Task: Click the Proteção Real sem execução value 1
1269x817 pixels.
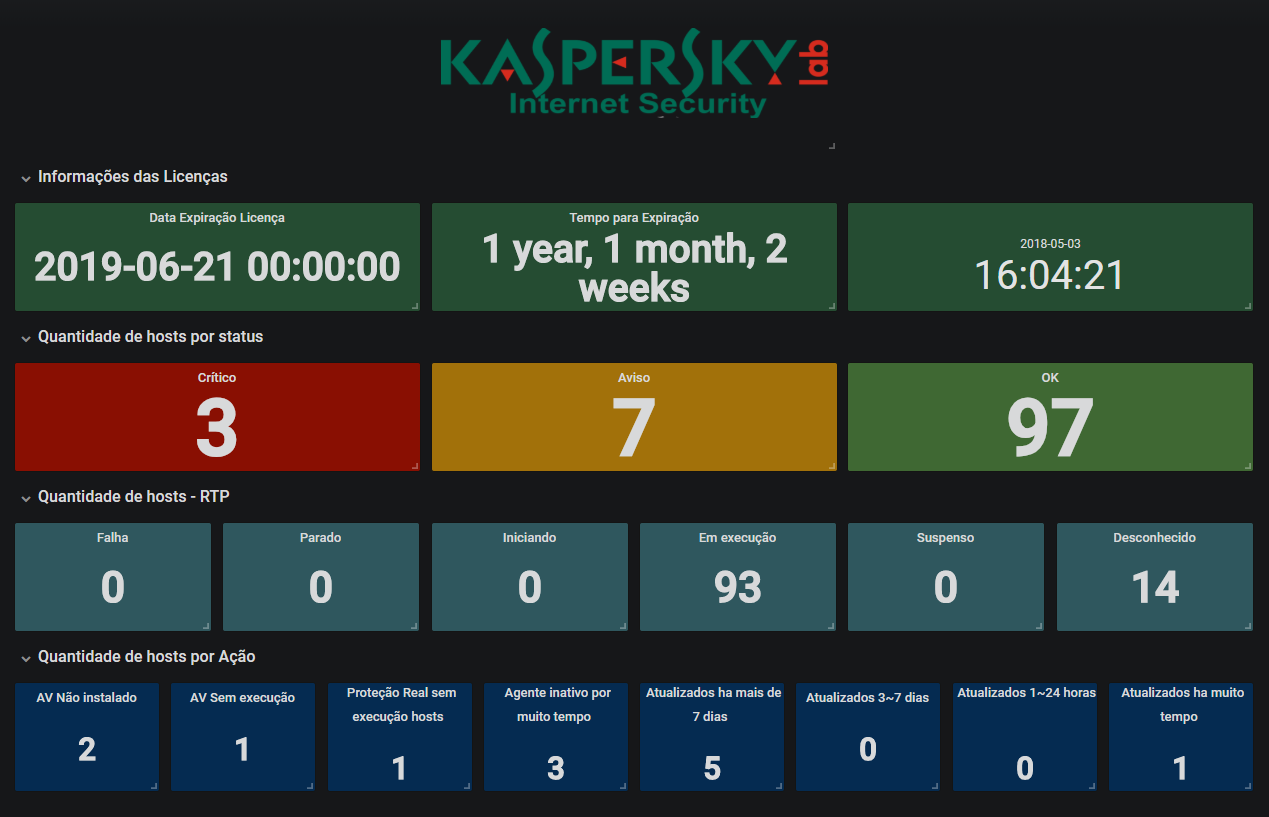Action: (x=399, y=768)
